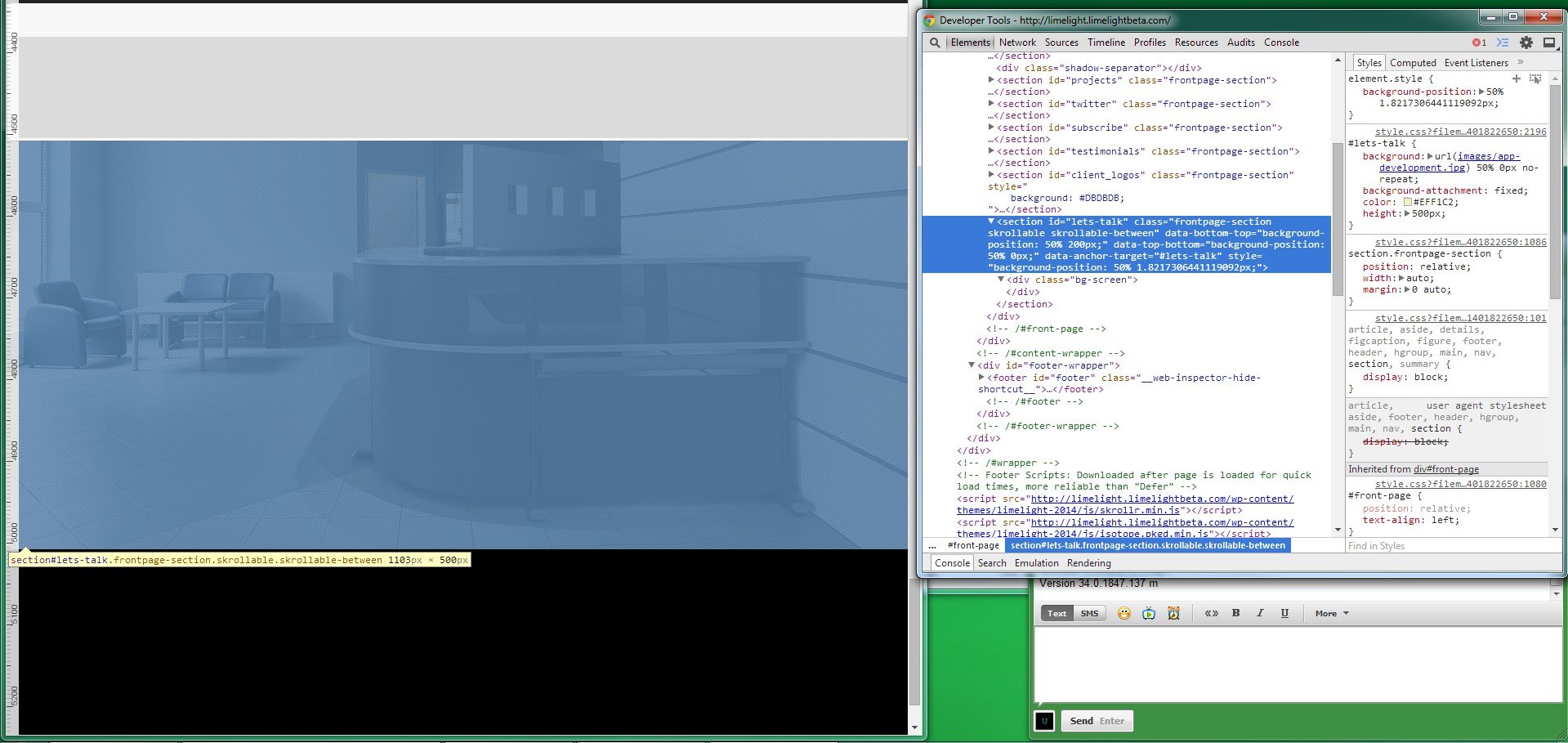1568x743 pixels.
Task: Click the Send button
Action: tap(1097, 721)
